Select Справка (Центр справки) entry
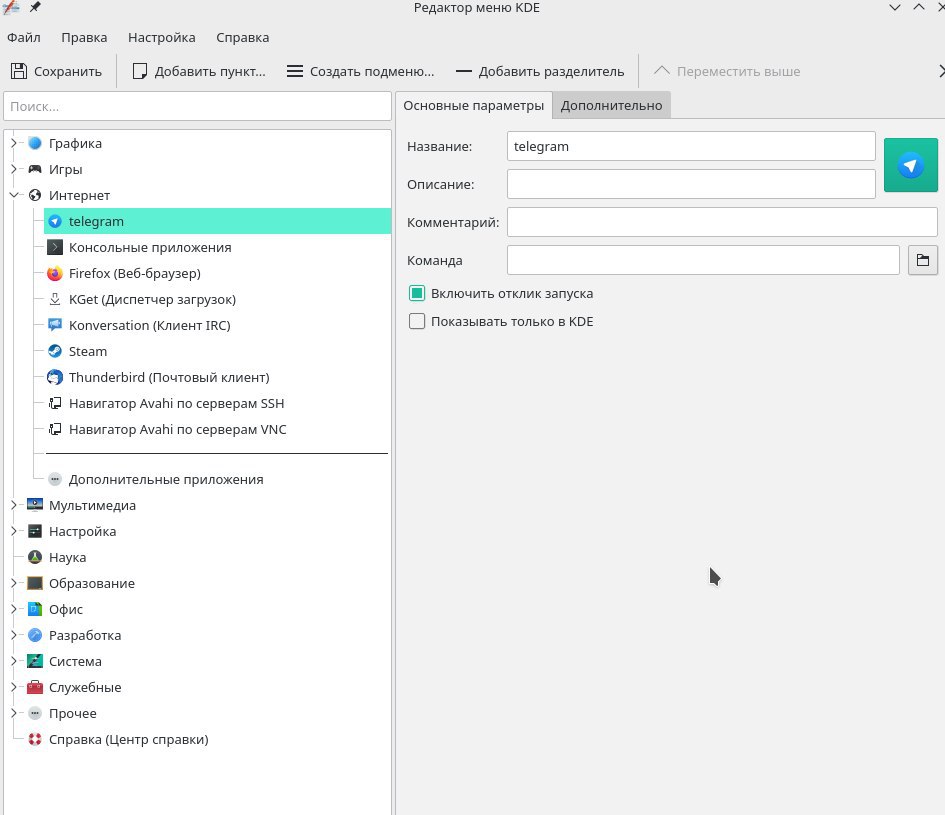Image resolution: width=945 pixels, height=815 pixels. coord(208,739)
